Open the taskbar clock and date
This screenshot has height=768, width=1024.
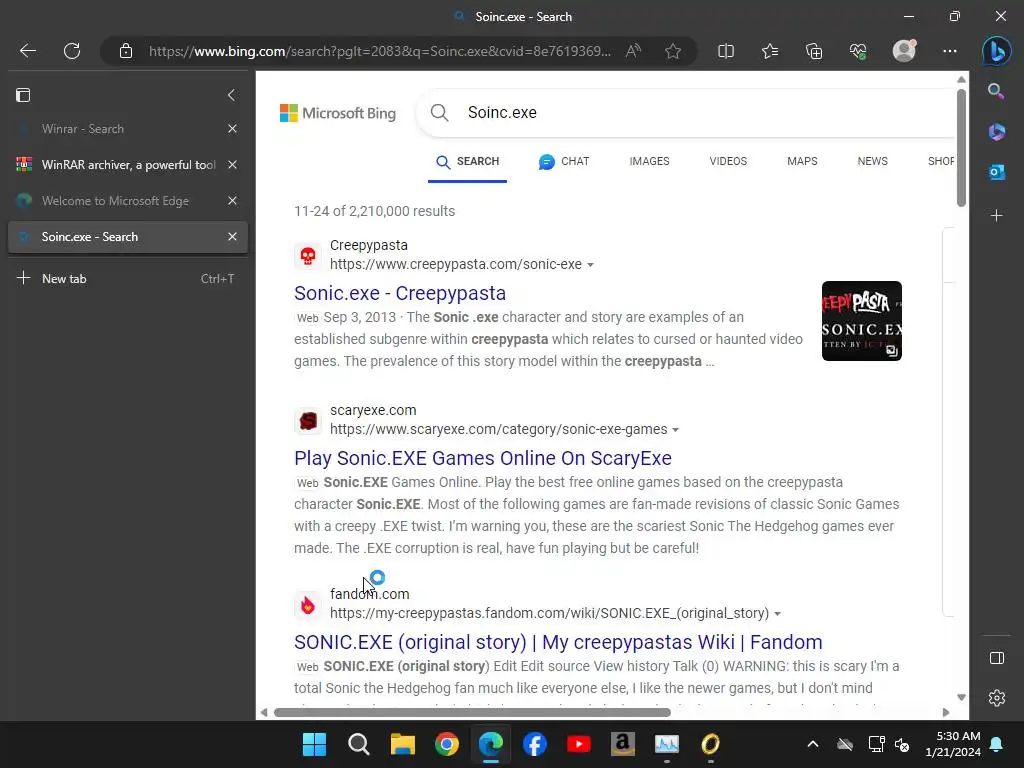[x=953, y=744]
